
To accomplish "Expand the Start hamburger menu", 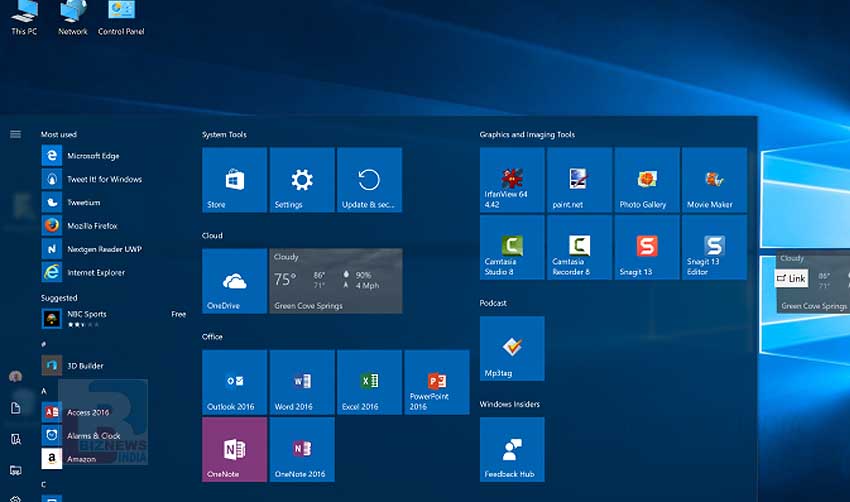I will click(x=15, y=134).
